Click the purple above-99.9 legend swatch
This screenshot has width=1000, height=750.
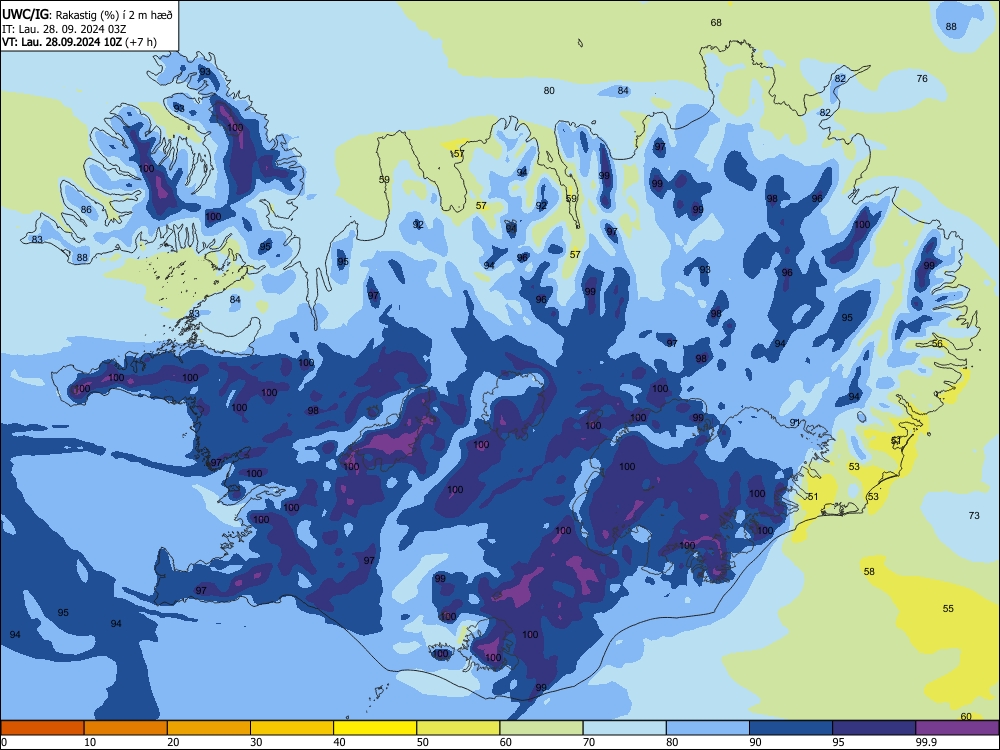957,728
